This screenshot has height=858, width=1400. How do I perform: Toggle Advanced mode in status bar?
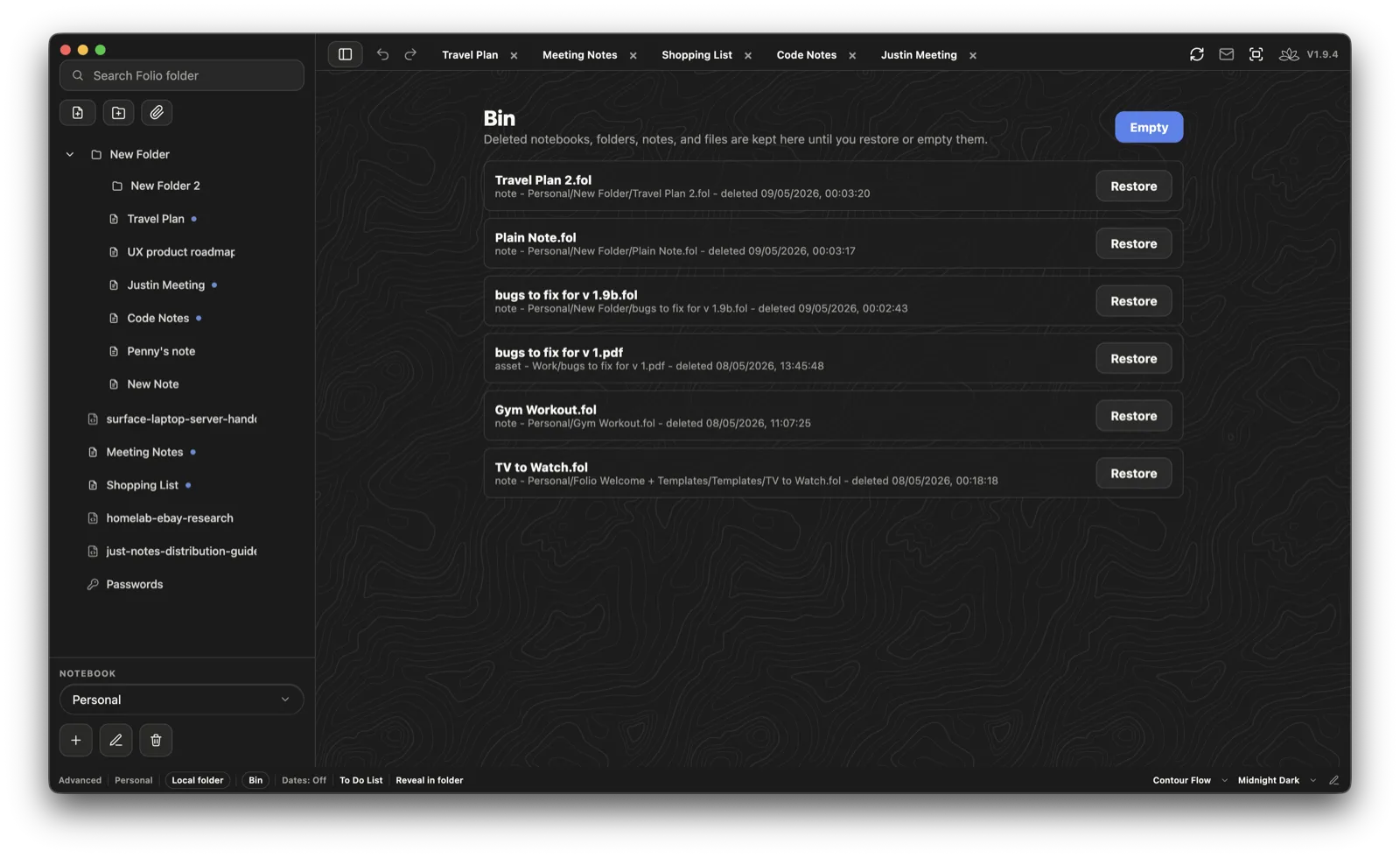[x=80, y=780]
